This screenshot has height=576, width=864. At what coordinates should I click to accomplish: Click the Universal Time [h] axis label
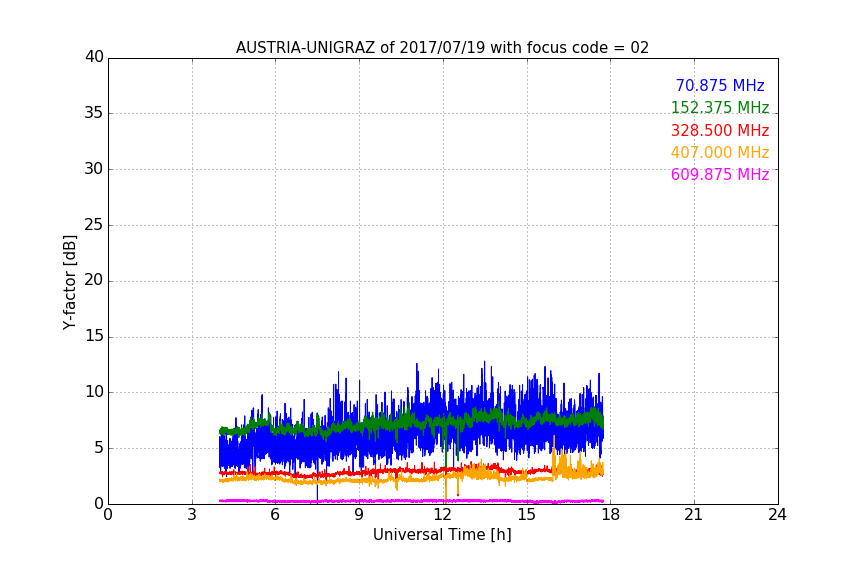pyautogui.click(x=442, y=535)
